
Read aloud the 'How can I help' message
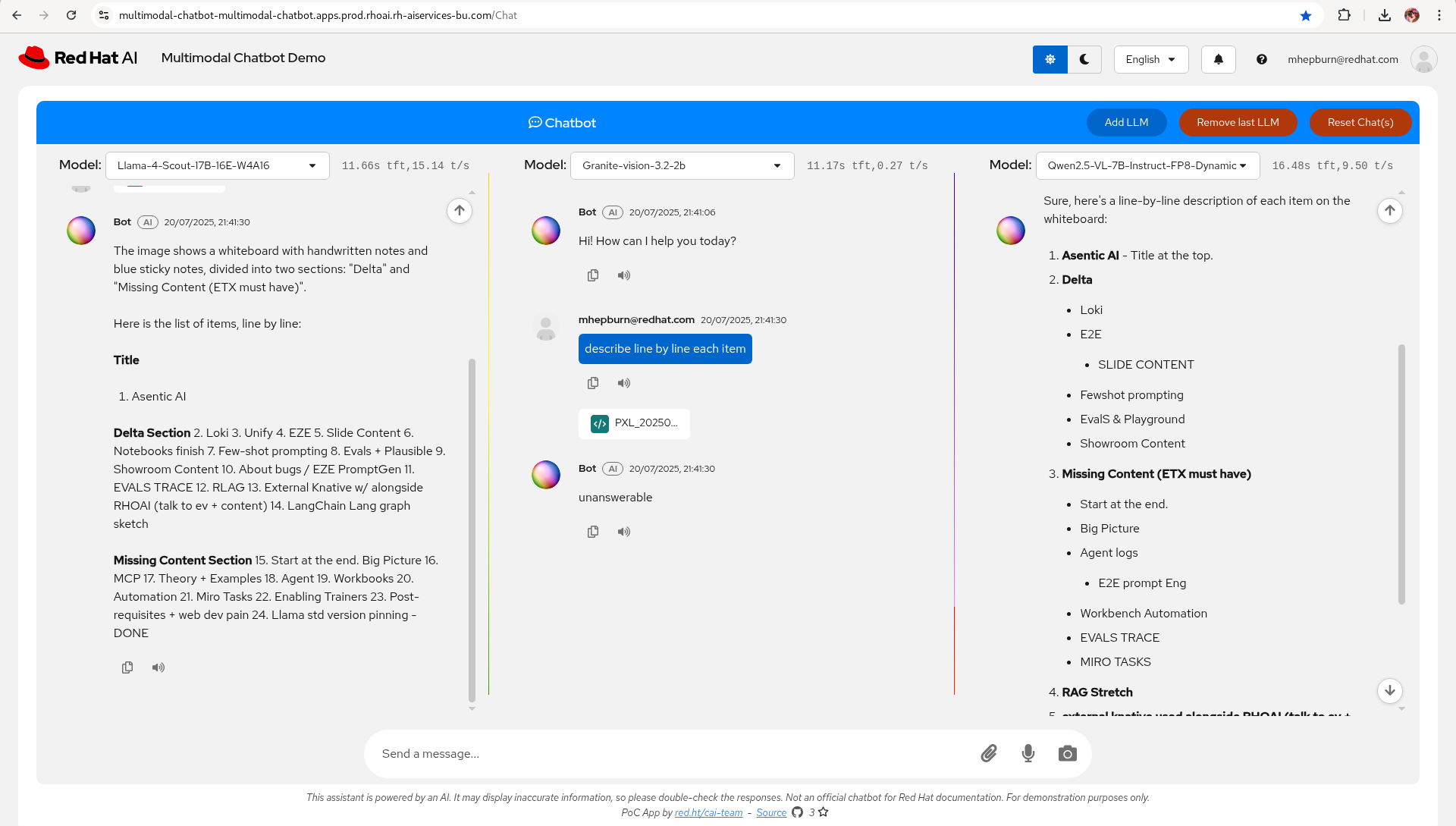tap(624, 275)
